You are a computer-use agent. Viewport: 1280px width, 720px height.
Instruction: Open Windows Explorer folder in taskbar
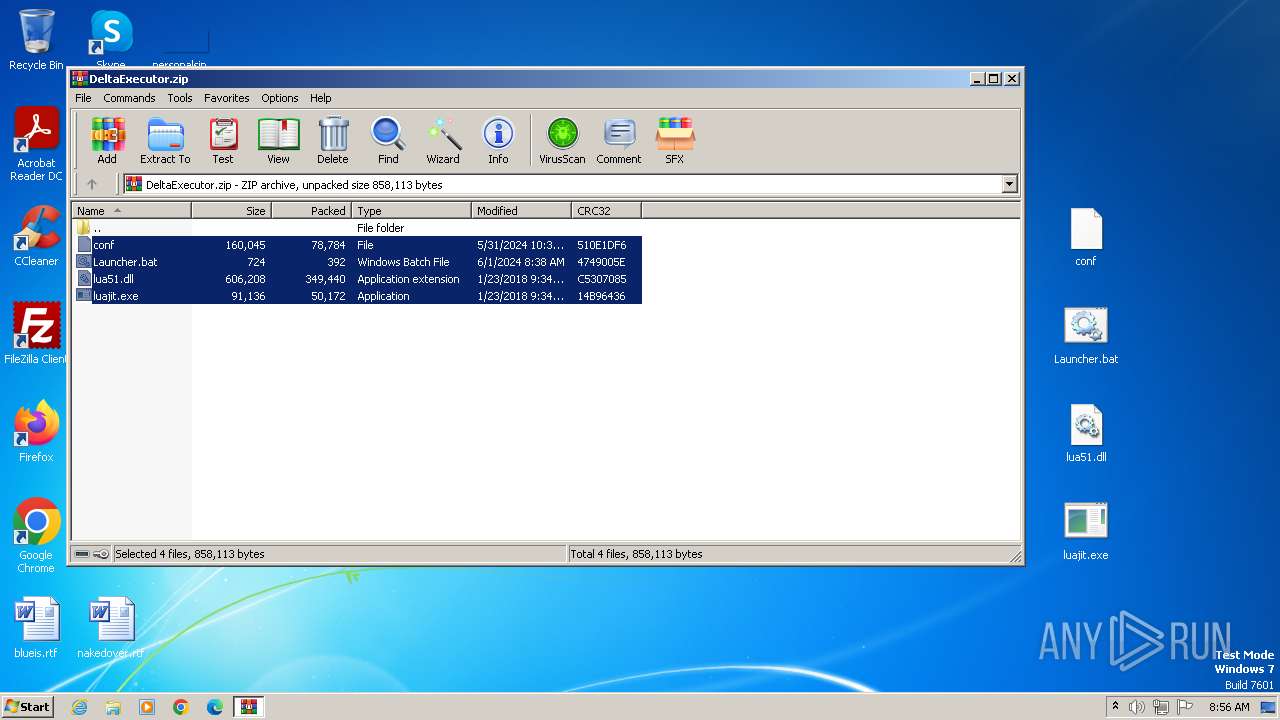click(113, 707)
